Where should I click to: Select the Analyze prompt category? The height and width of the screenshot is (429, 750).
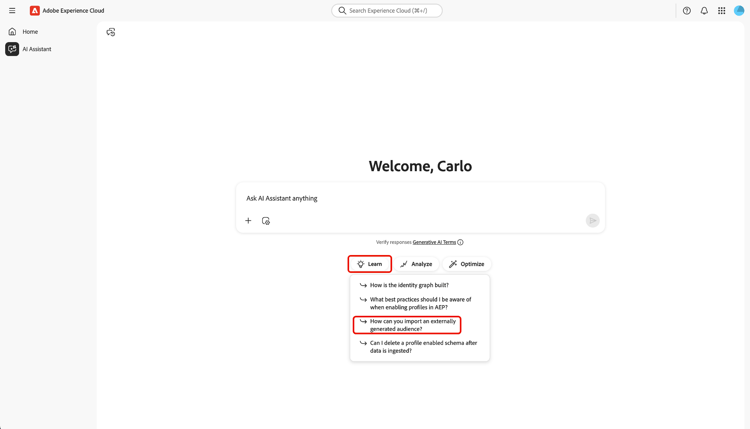tap(416, 264)
